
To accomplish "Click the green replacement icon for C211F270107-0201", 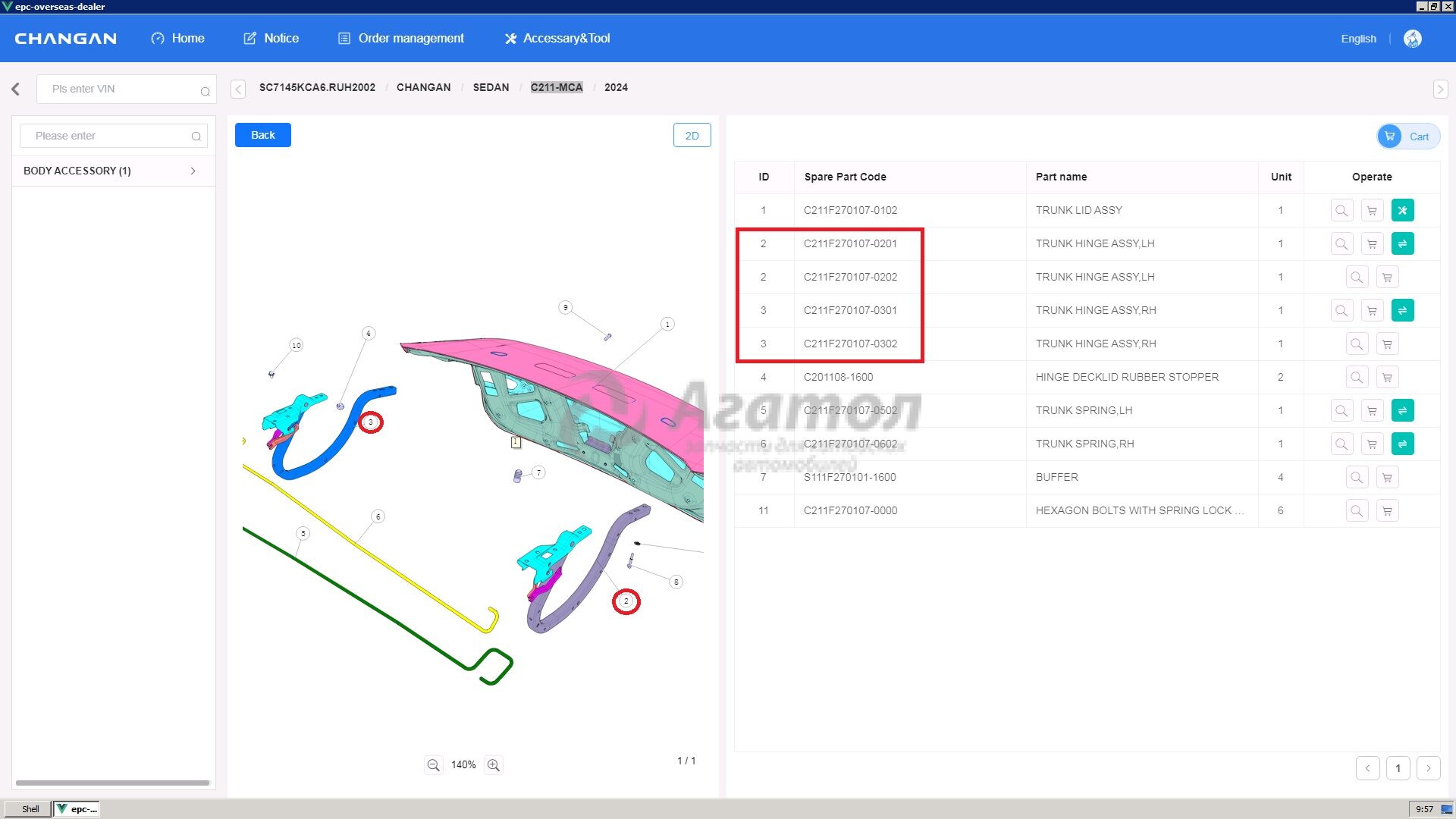I will point(1402,244).
